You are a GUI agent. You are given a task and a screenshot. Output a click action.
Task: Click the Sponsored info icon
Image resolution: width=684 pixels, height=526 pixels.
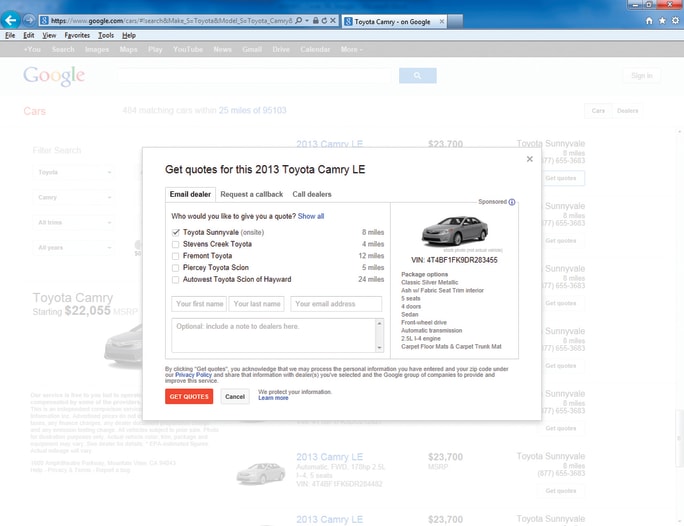(x=512, y=202)
